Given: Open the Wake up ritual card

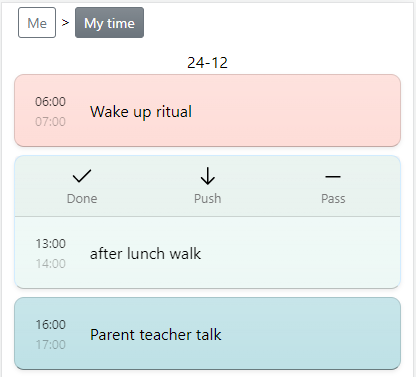Looking at the screenshot, I should pos(207,111).
